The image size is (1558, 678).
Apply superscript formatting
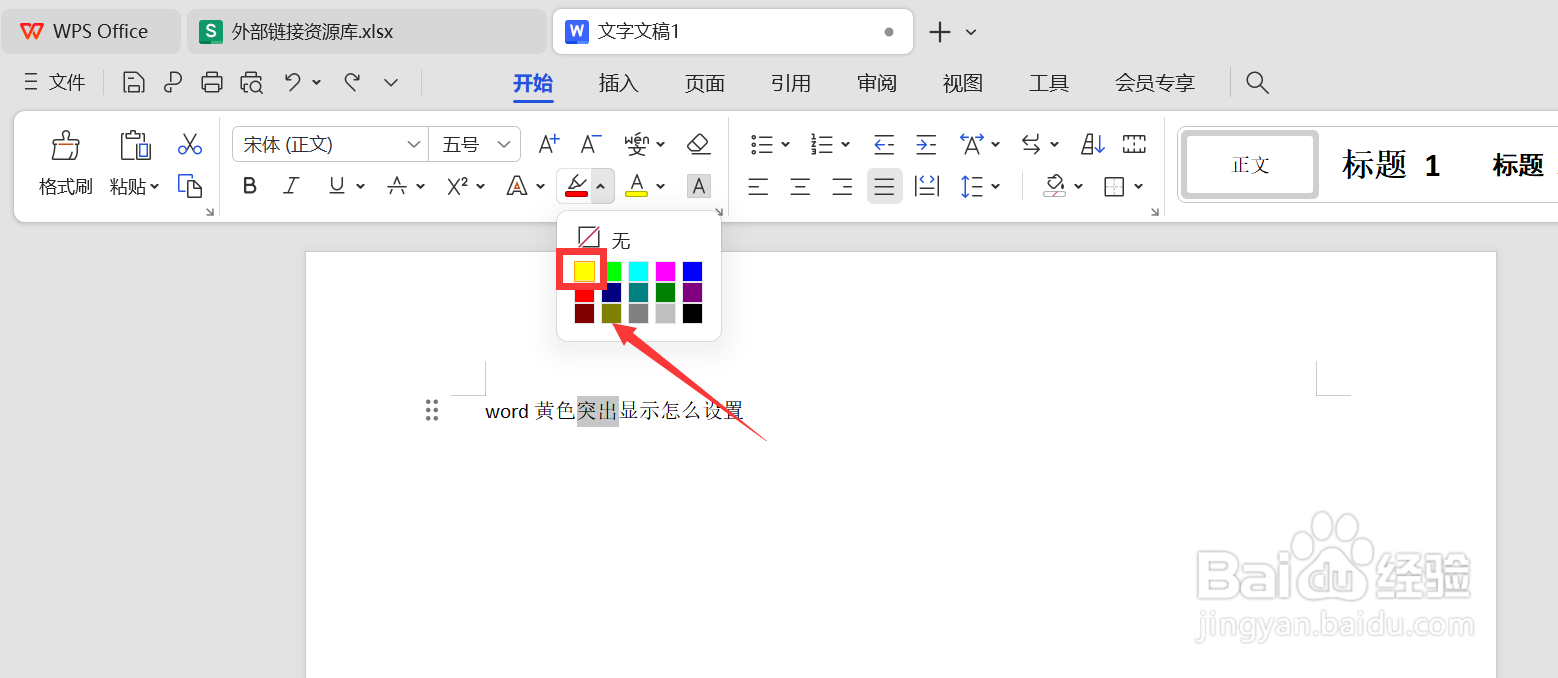pyautogui.click(x=458, y=186)
